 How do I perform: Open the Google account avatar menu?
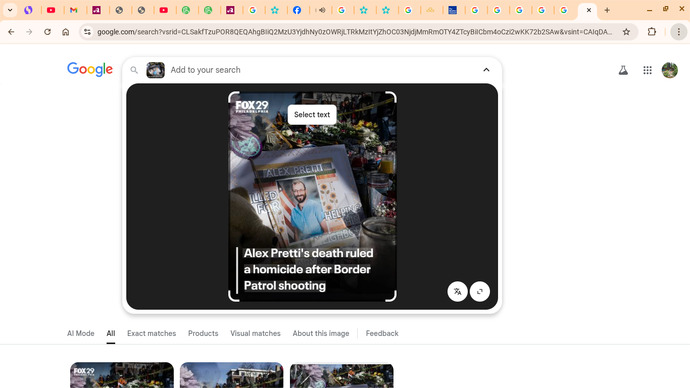coord(670,70)
